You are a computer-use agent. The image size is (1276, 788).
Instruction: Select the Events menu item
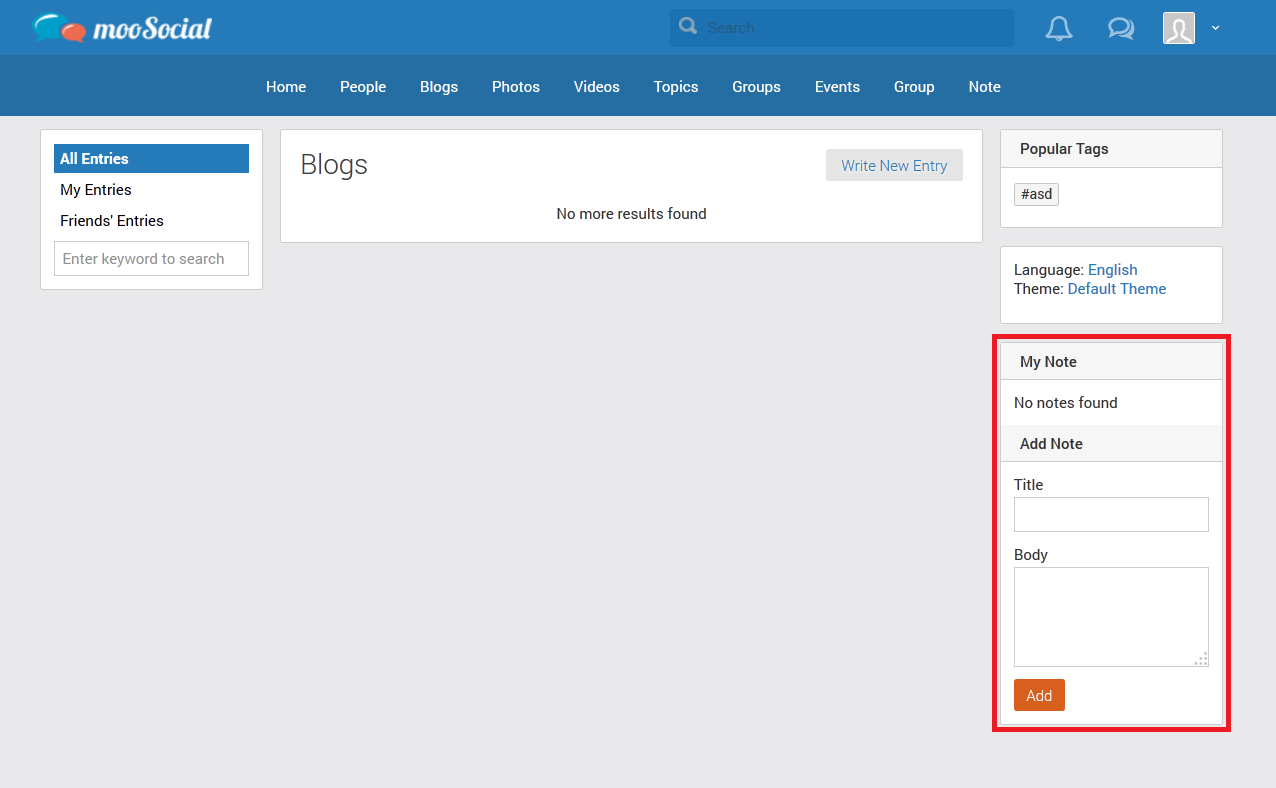point(837,87)
